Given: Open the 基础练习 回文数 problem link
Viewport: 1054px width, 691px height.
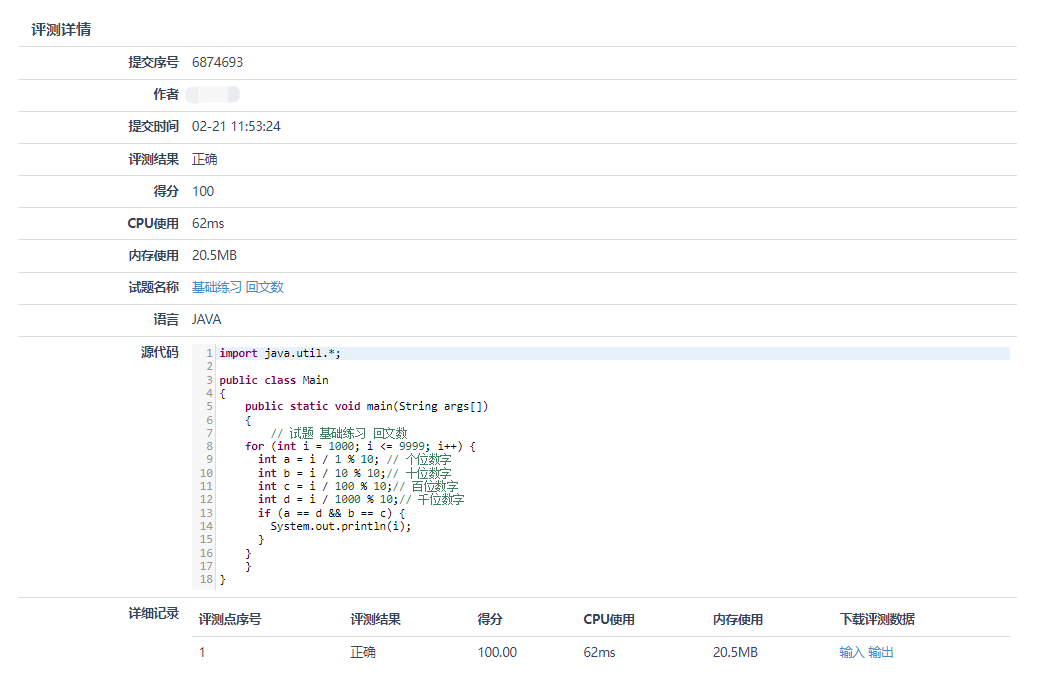Looking at the screenshot, I should [x=238, y=287].
